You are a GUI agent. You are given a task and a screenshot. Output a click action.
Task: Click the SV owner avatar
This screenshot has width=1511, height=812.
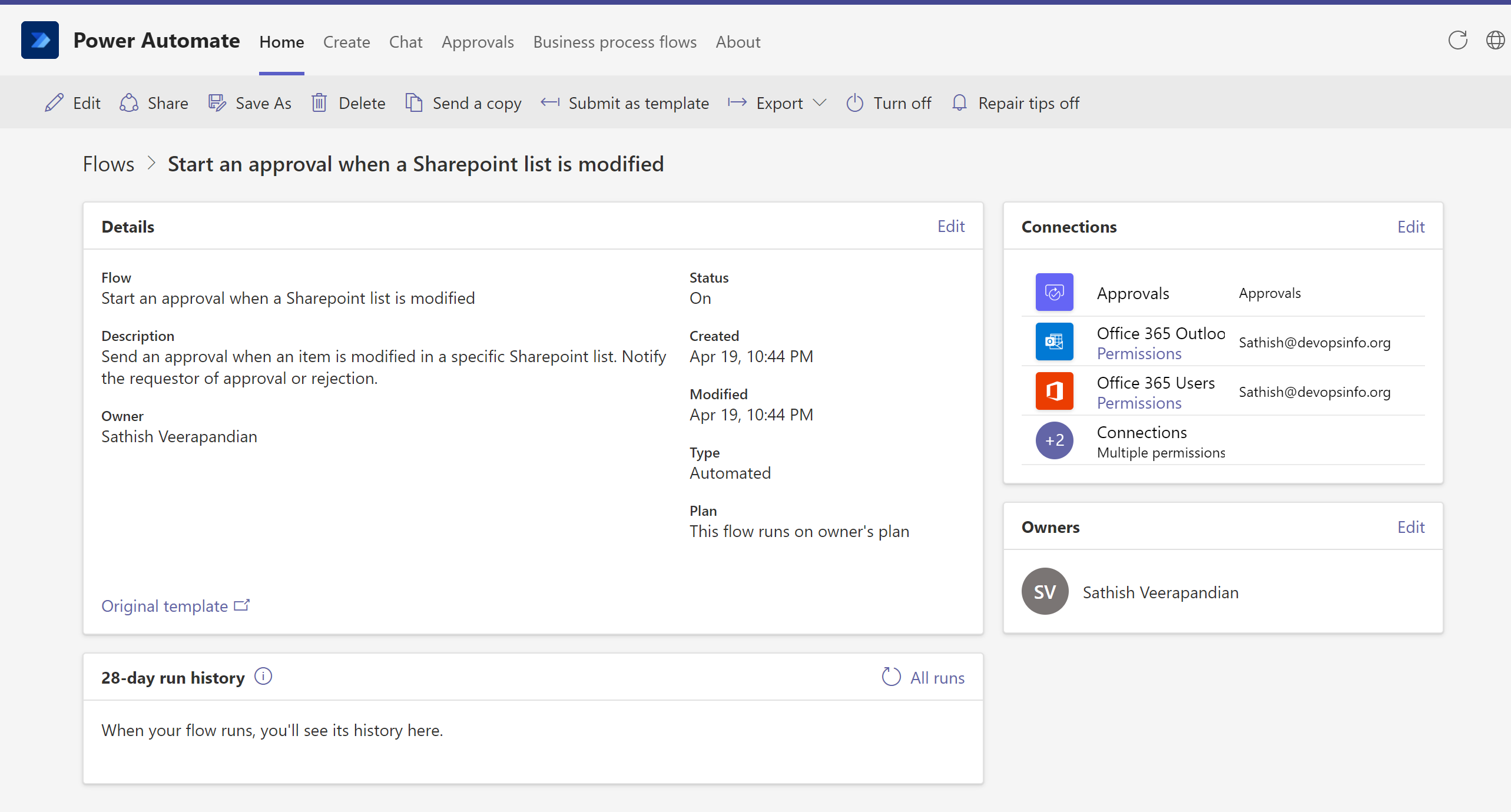(x=1045, y=592)
